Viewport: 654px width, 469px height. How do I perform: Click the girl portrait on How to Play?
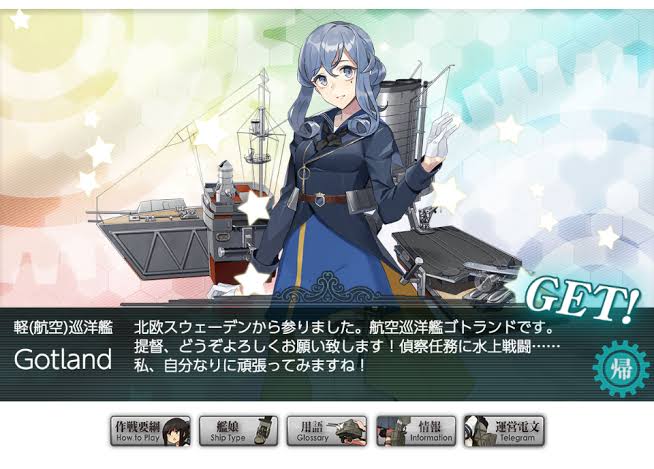[176, 431]
